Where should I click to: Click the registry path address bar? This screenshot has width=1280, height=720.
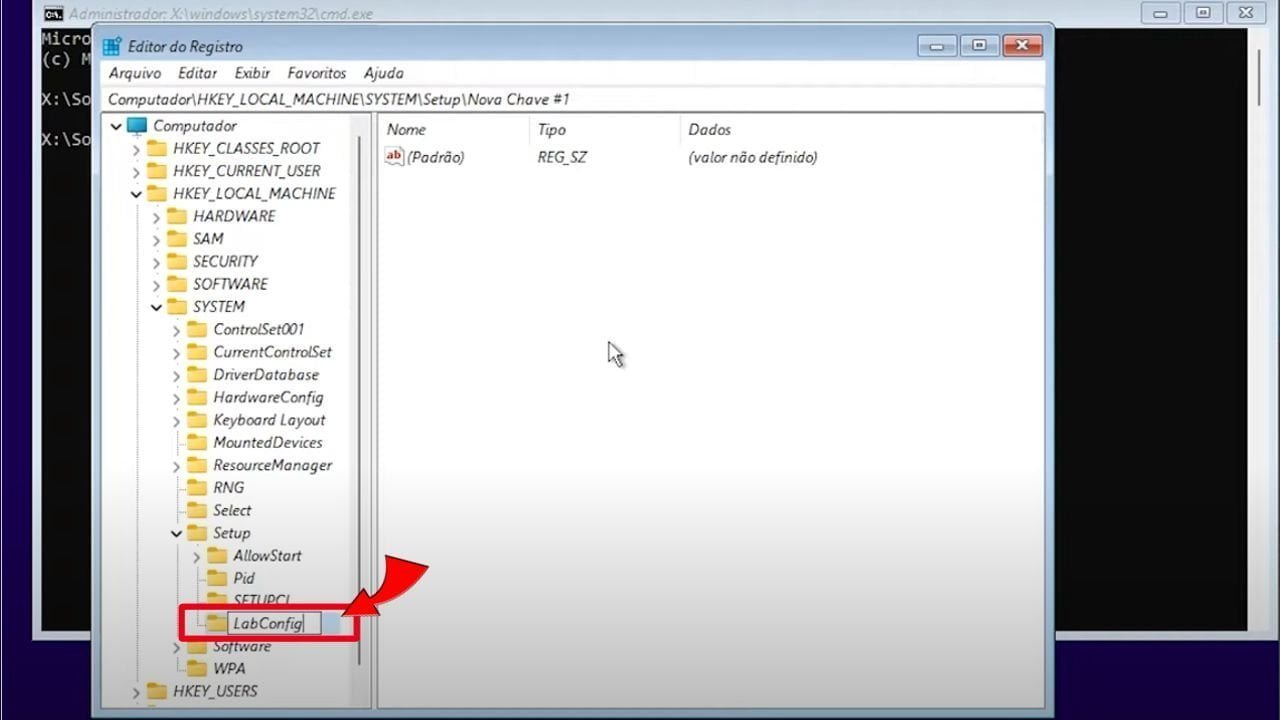[570, 99]
